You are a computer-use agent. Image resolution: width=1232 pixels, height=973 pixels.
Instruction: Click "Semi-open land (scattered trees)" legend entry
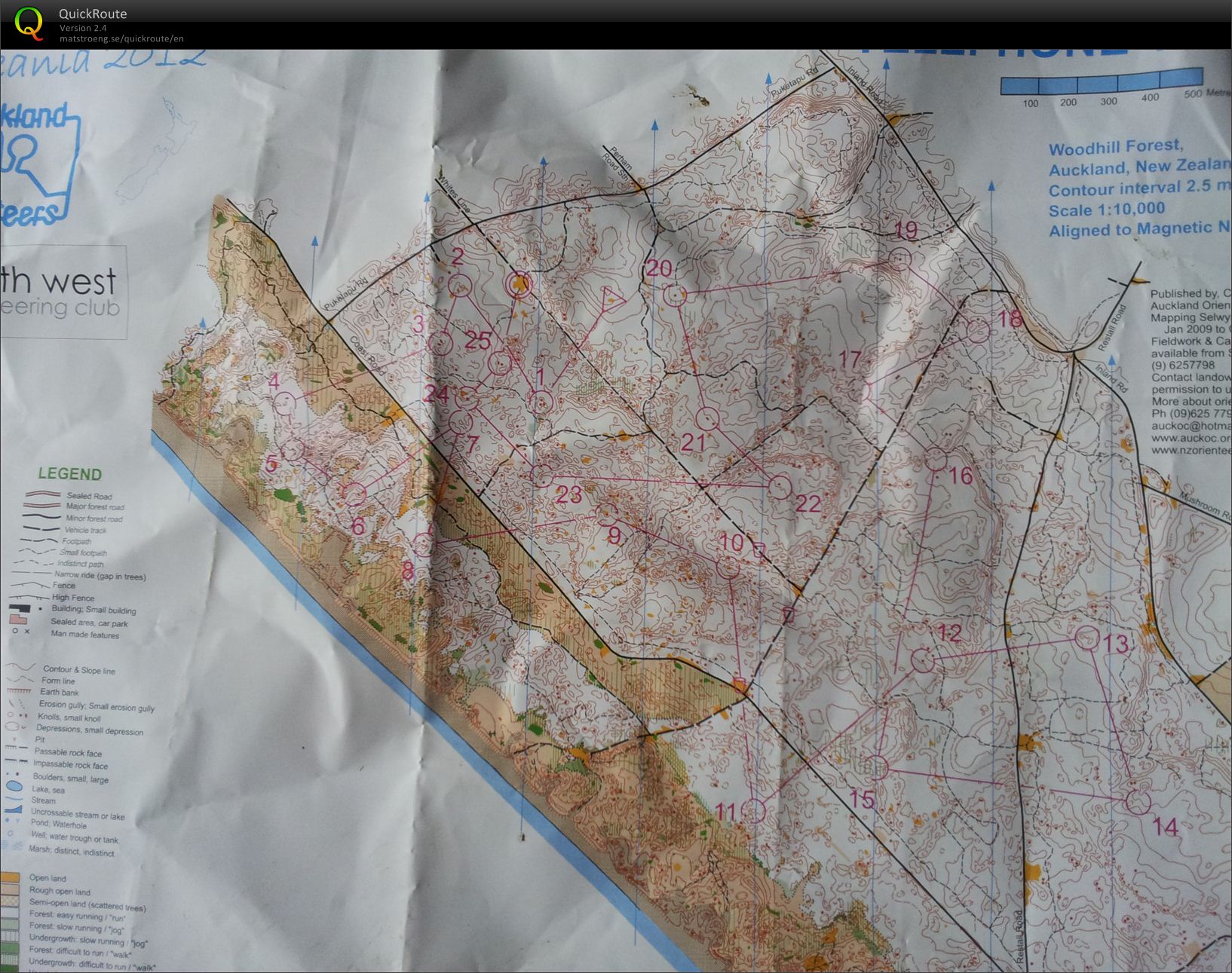click(x=87, y=907)
